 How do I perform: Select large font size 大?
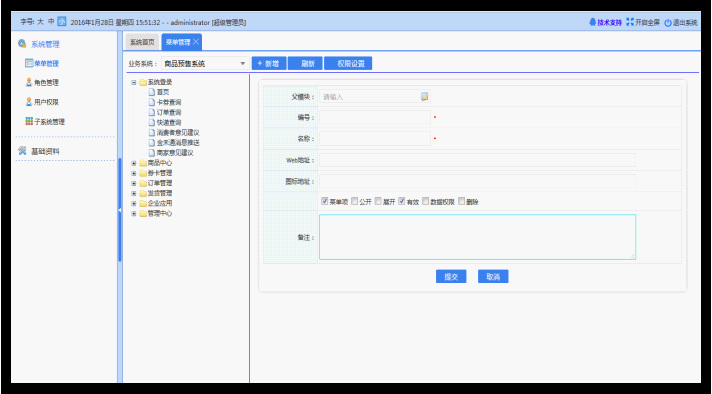coord(40,21)
